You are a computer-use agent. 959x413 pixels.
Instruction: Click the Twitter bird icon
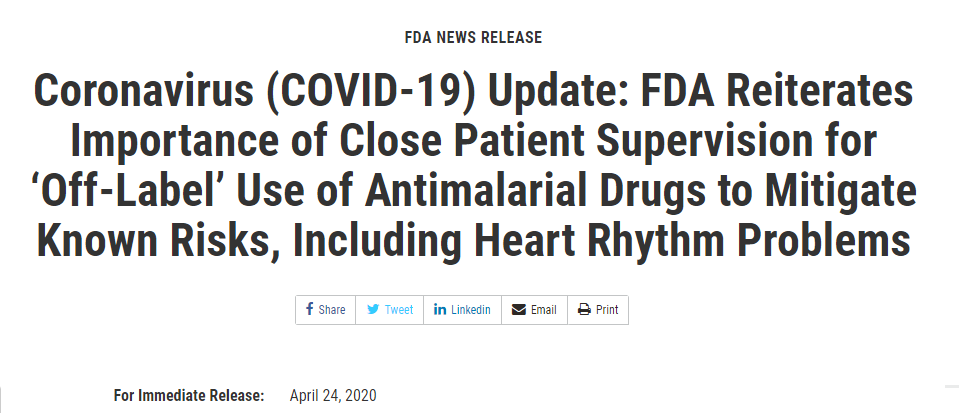[x=372, y=310]
